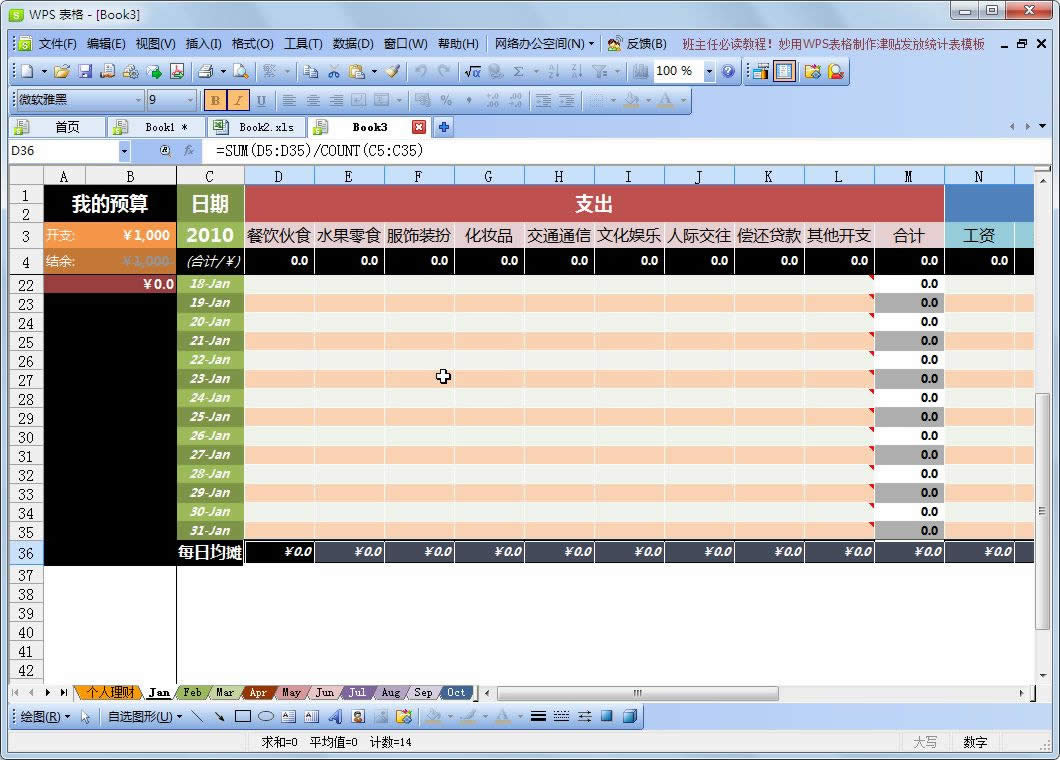Image resolution: width=1060 pixels, height=760 pixels.
Task: Apply a shadow style to the shape
Action: (607, 716)
